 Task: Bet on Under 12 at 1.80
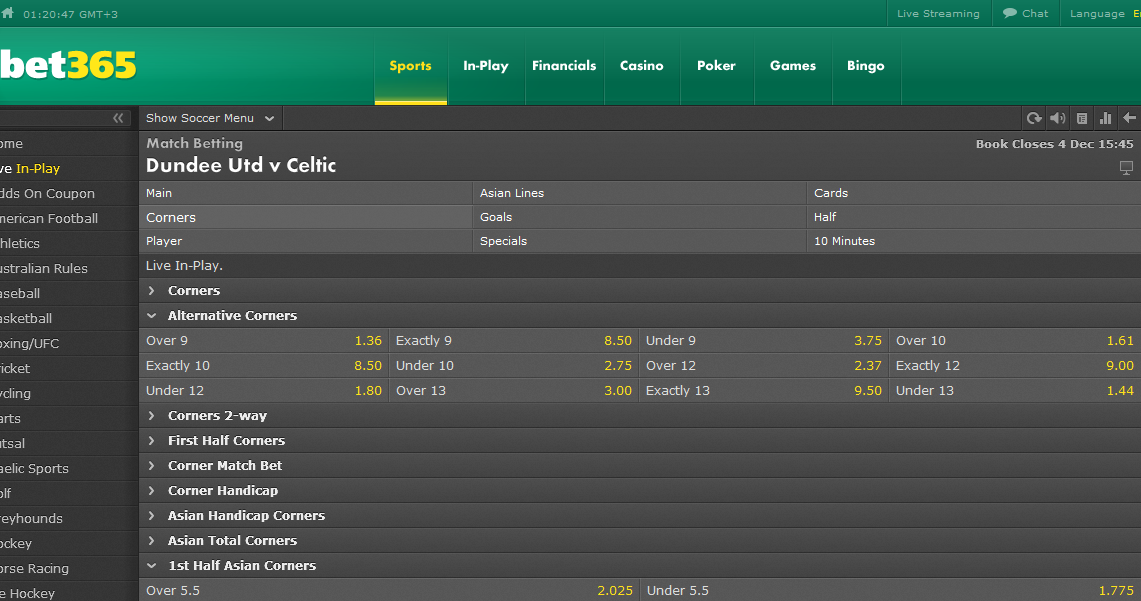tap(263, 391)
